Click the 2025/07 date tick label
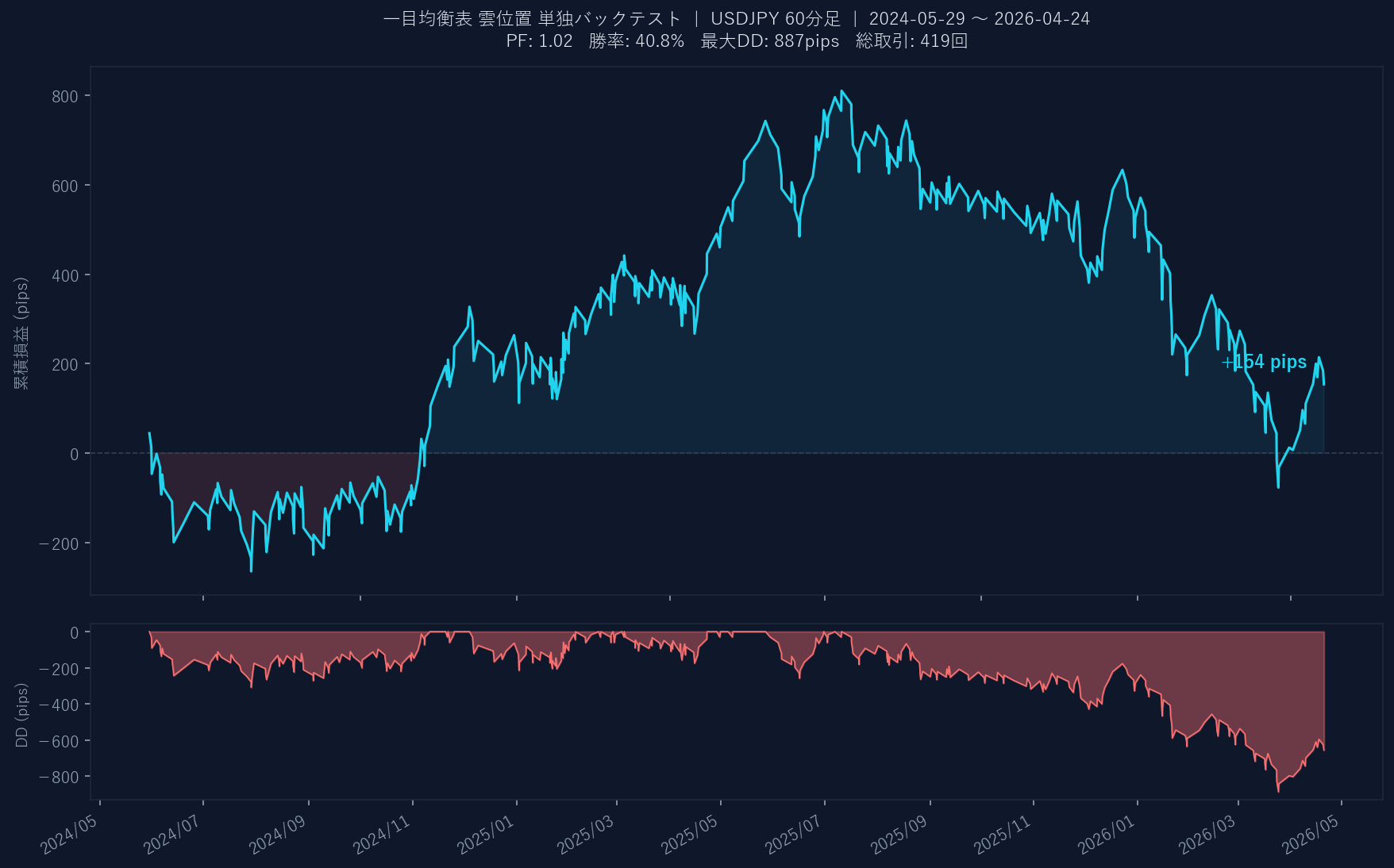Viewport: 1394px width, 868px height. point(794,835)
